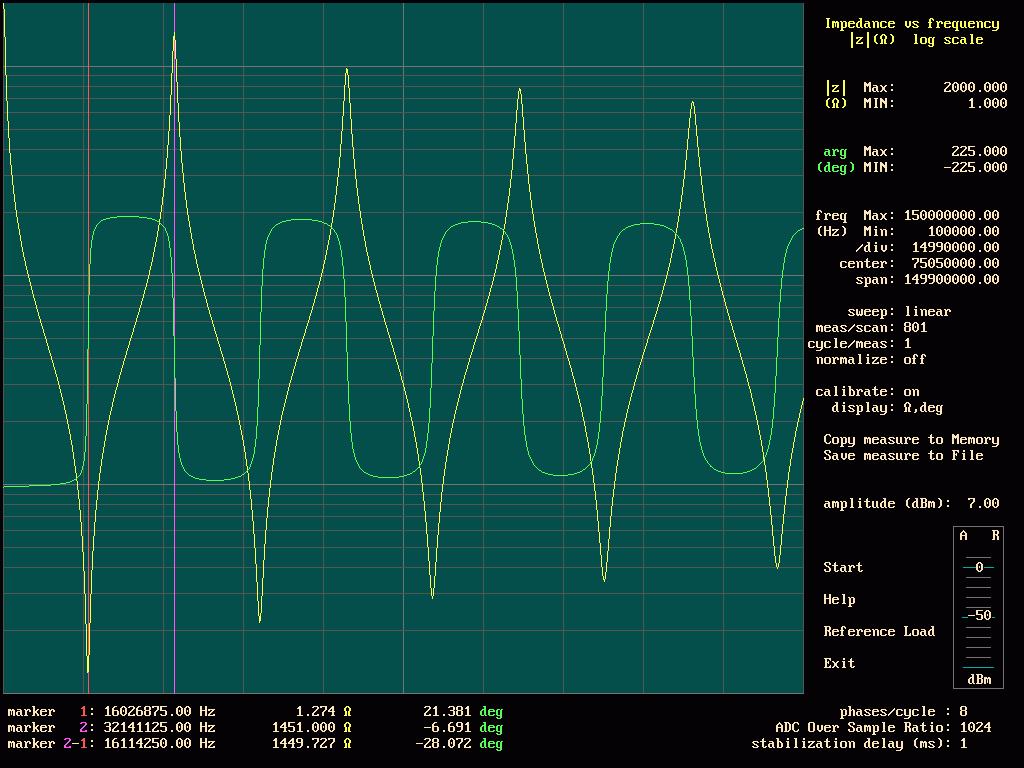This screenshot has width=1024, height=768.
Task: Select Copy measure to Memory
Action: [911, 440]
